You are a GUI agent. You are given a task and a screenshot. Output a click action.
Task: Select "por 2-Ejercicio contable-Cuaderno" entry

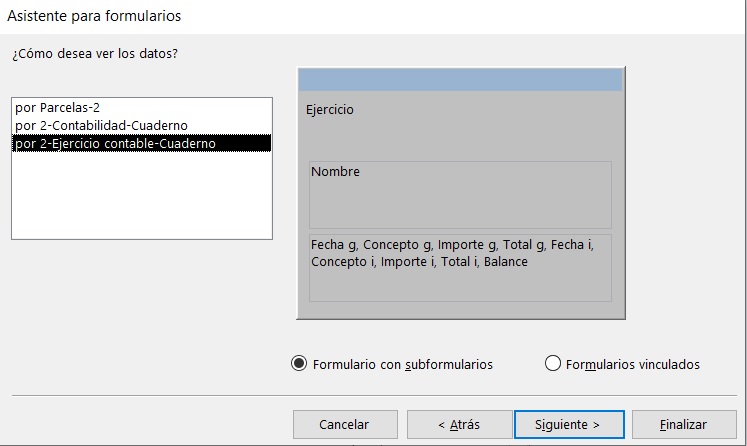point(141,143)
